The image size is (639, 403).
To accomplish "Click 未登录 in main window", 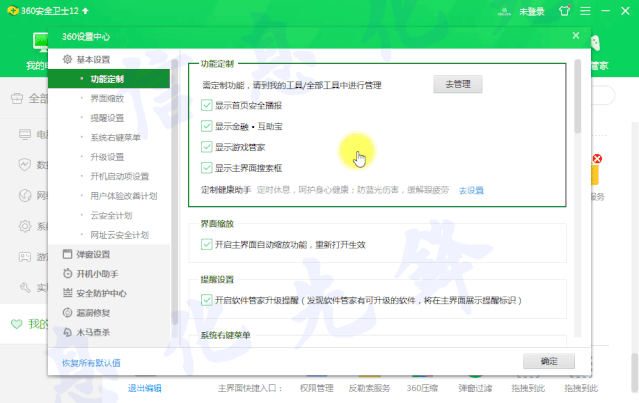I will tap(532, 11).
